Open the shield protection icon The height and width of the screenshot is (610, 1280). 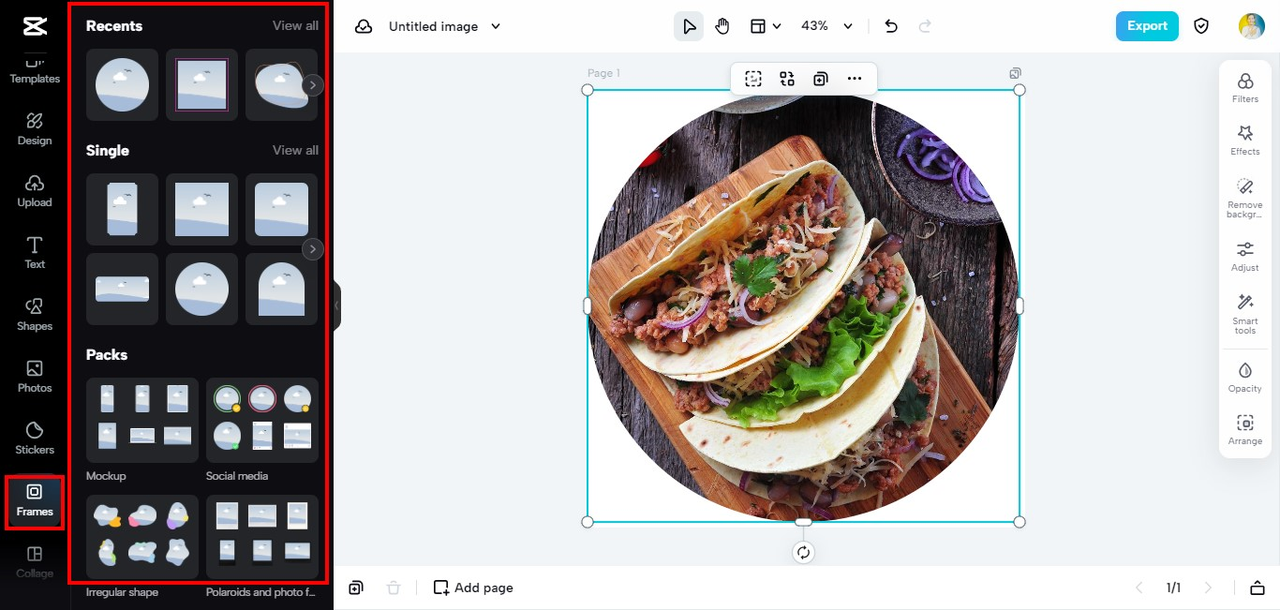(1202, 26)
